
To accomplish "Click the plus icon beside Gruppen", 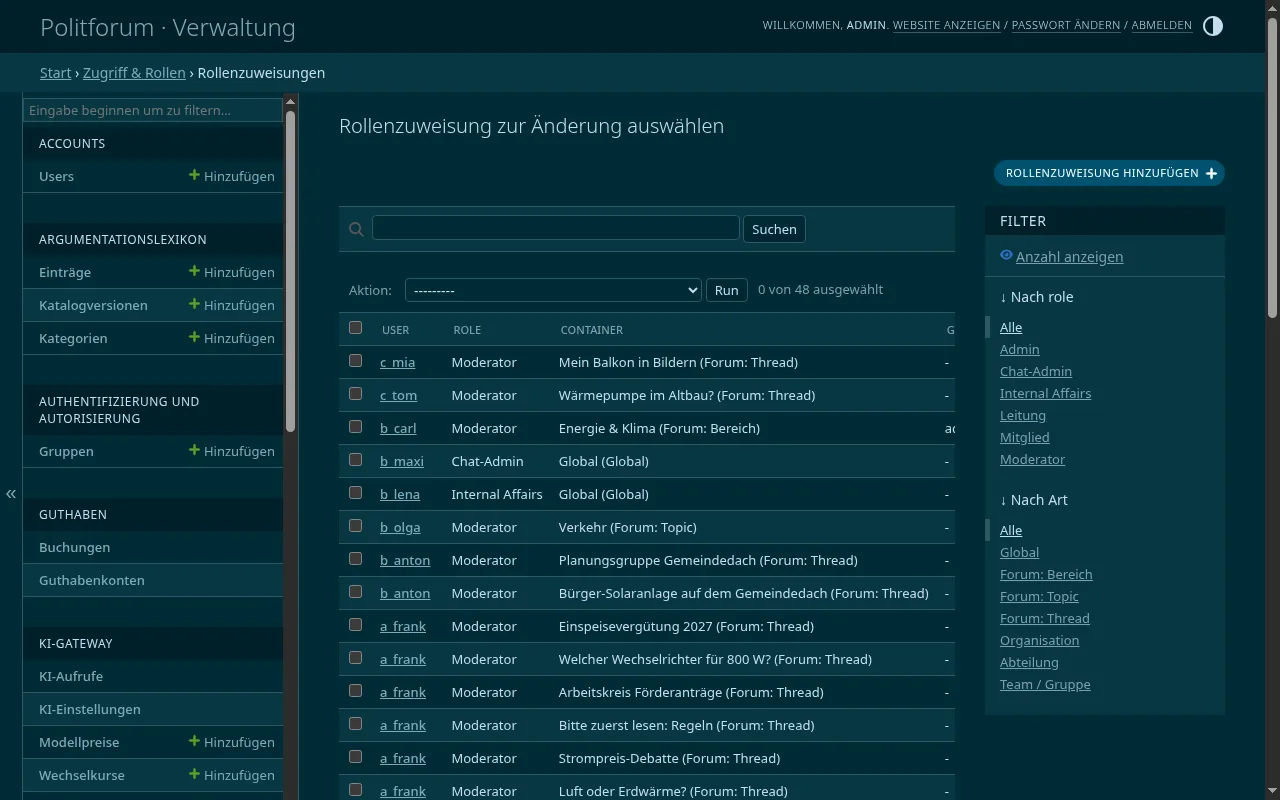I will click(194, 450).
